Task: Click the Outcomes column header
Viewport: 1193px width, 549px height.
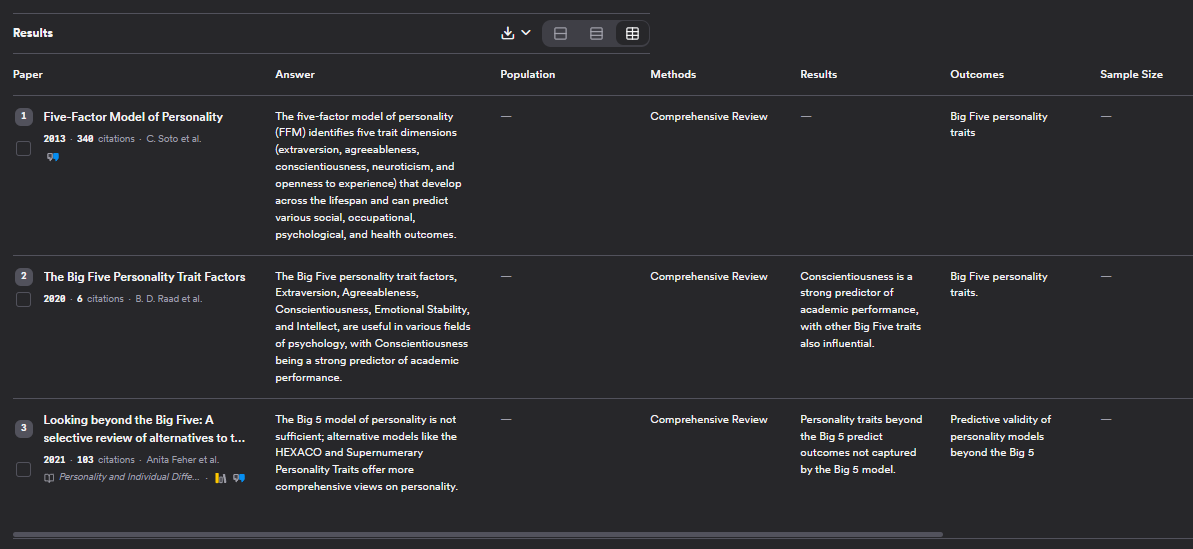Action: [976, 75]
